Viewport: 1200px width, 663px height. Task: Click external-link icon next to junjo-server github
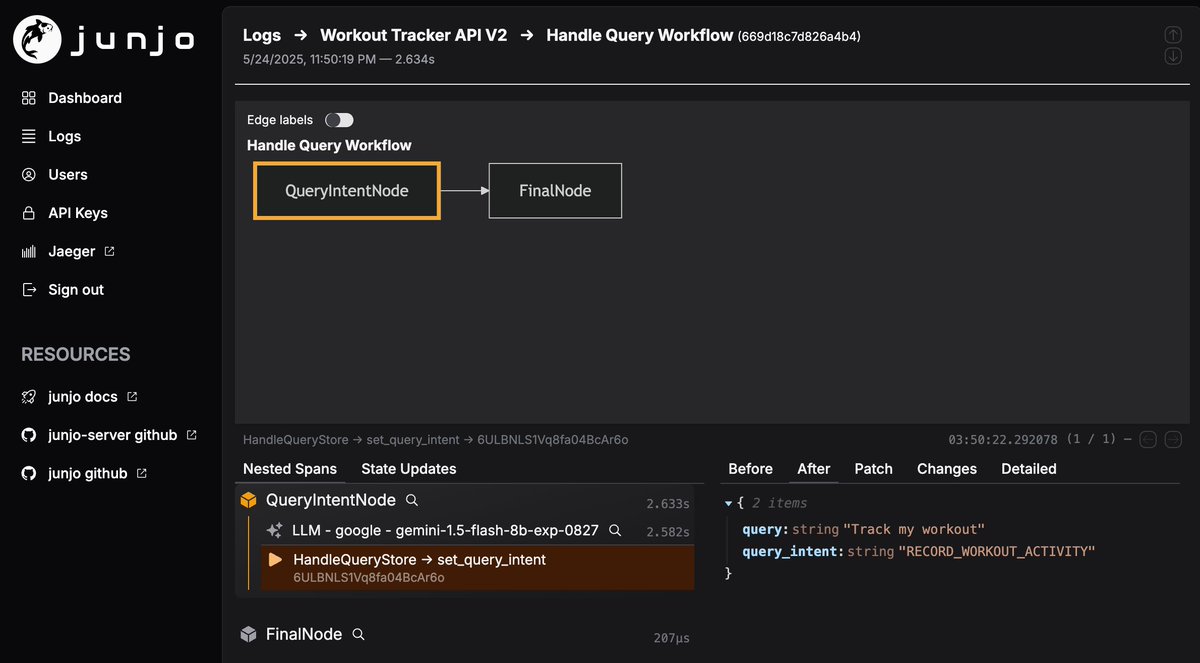(192, 435)
